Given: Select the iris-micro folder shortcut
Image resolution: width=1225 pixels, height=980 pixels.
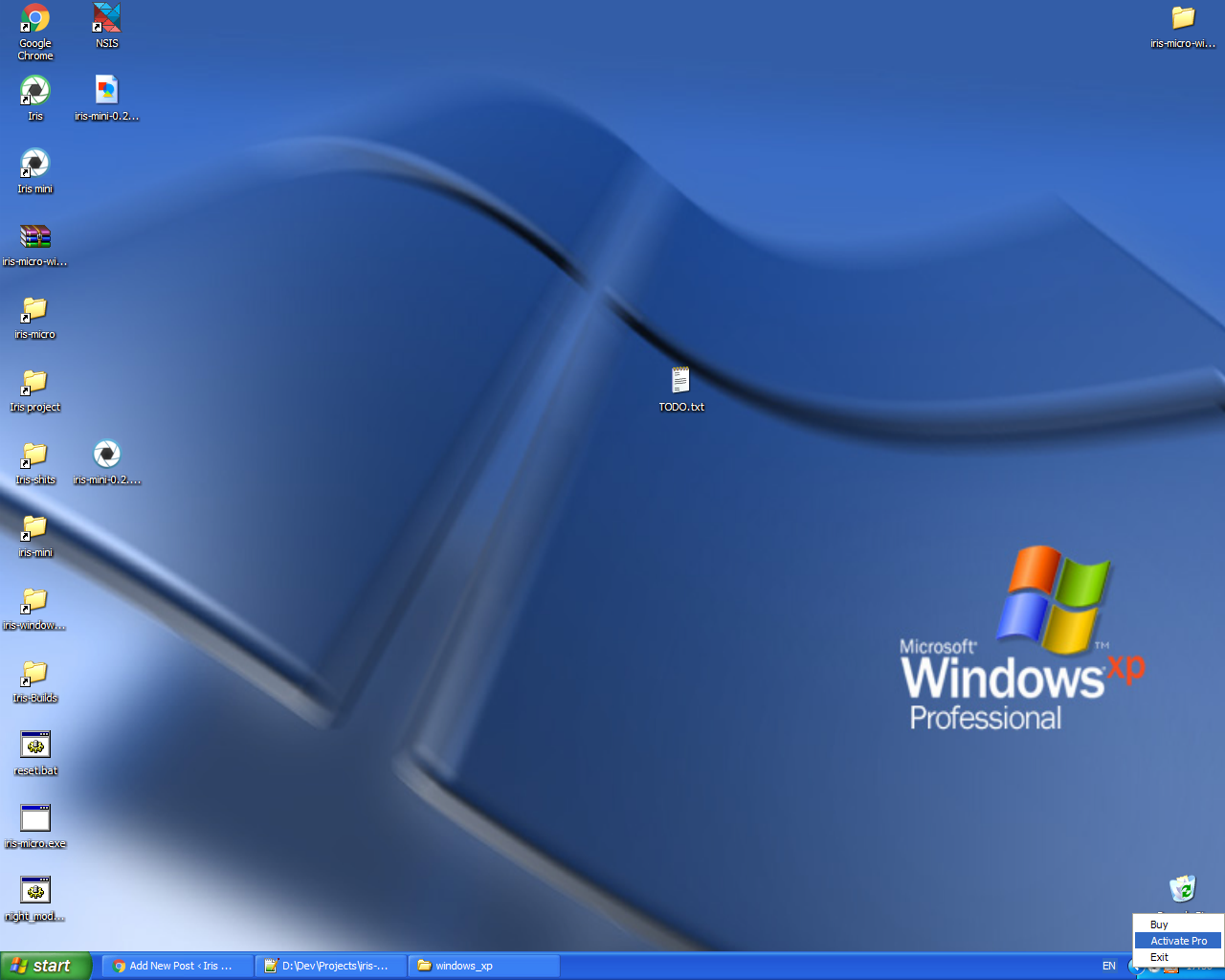Looking at the screenshot, I should pos(35,316).
